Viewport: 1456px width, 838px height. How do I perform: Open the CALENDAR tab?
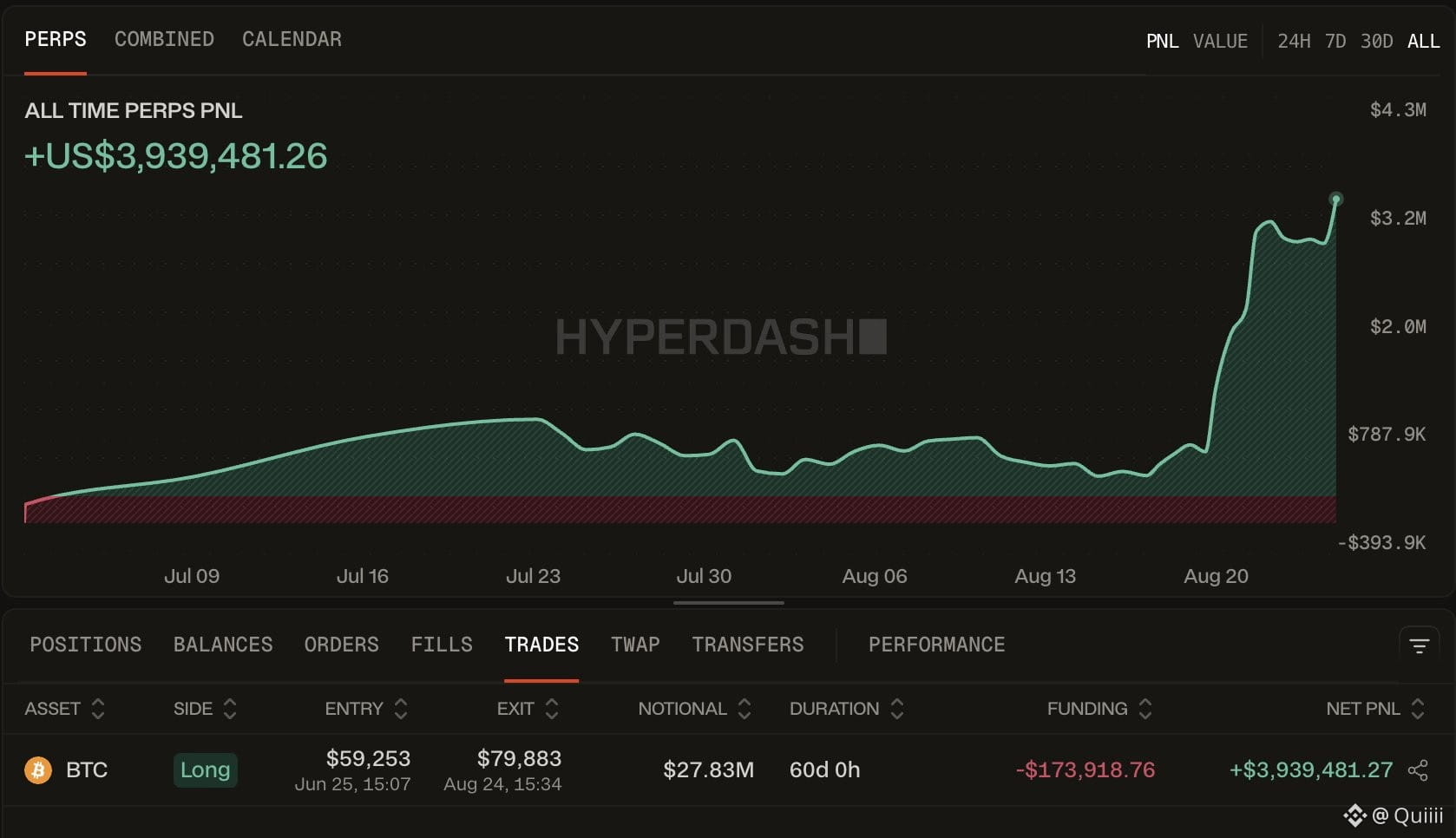pos(292,39)
